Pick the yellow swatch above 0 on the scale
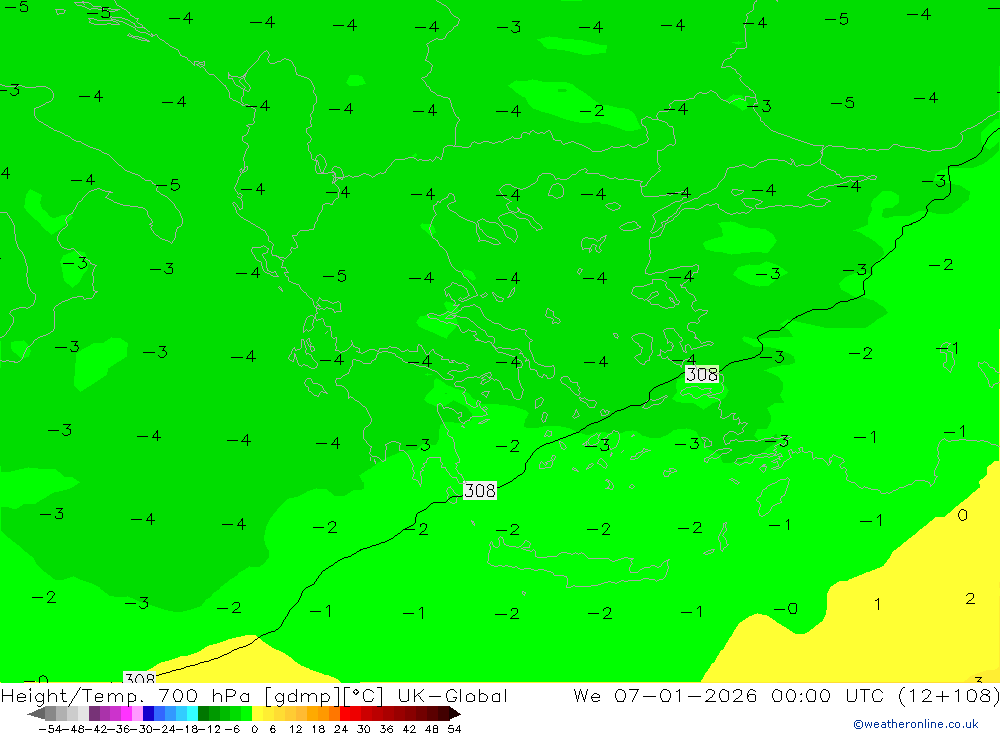Screen dimensions: 1000x733 [258, 714]
